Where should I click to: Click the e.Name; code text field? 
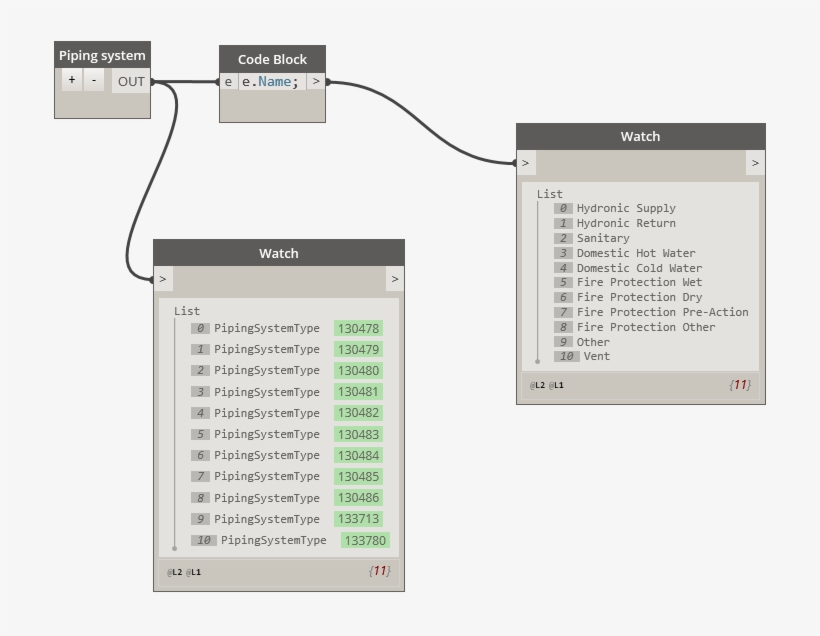pyautogui.click(x=270, y=82)
